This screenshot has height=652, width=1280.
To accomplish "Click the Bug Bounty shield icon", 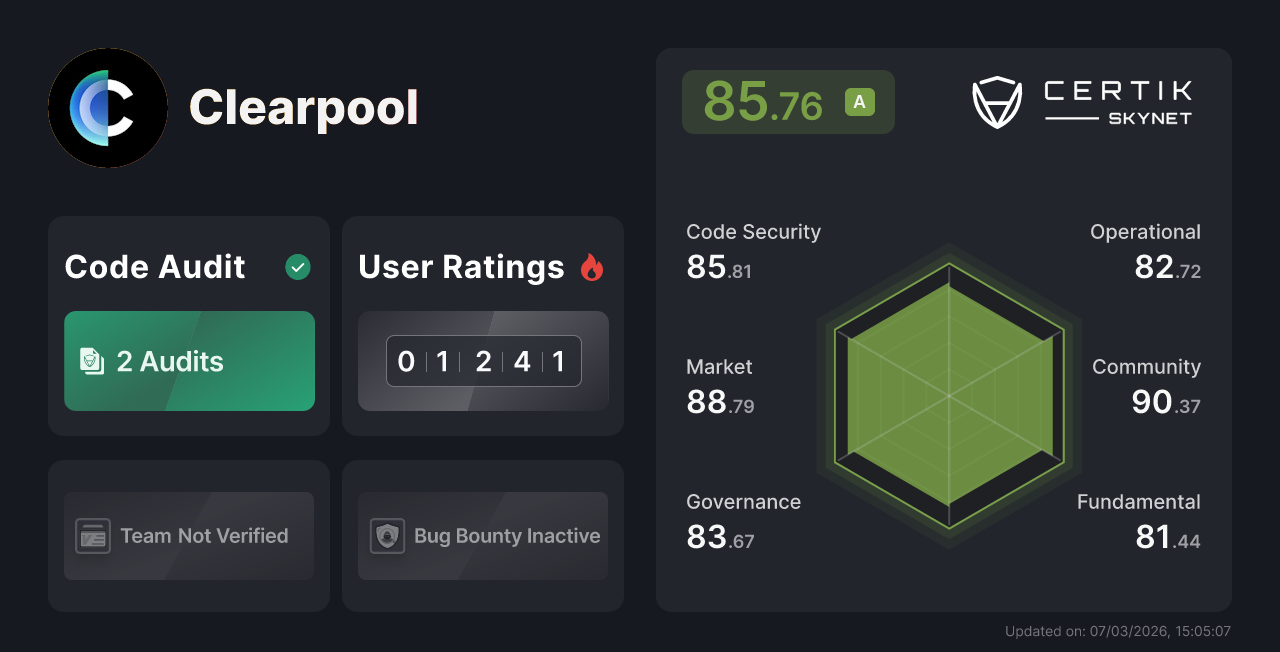I will [x=387, y=536].
